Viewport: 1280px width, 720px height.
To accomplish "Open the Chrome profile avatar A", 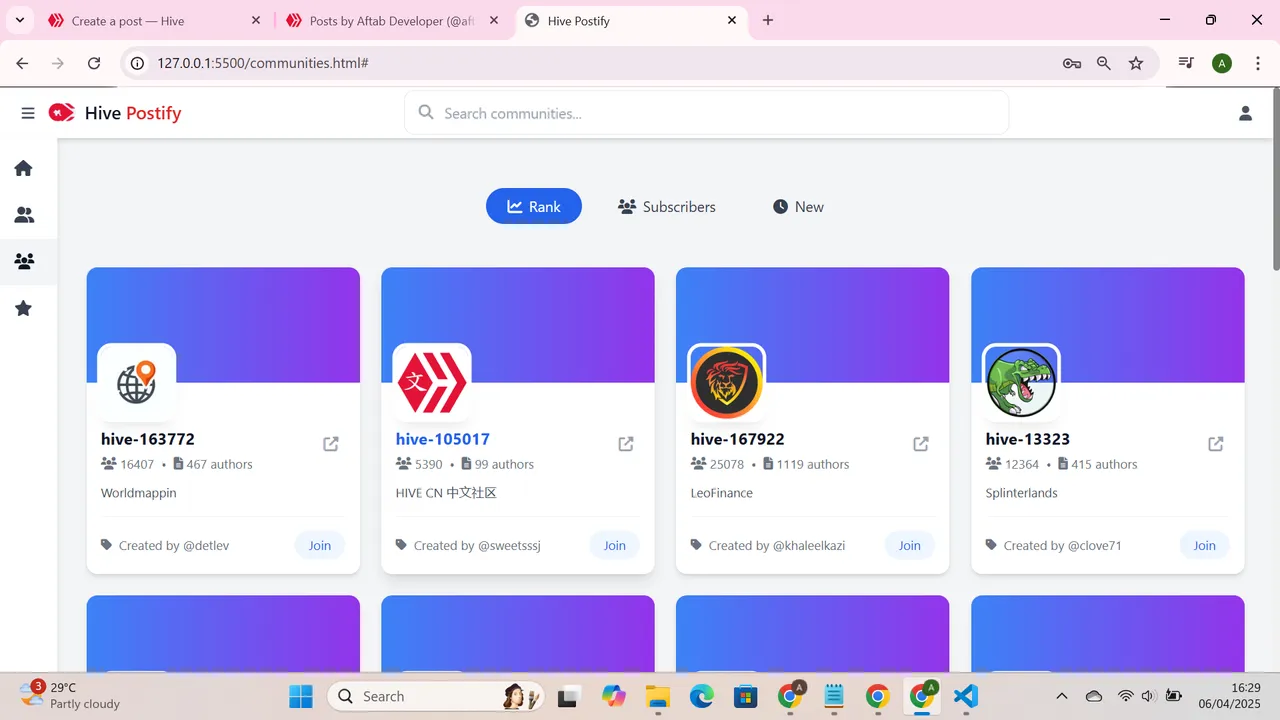I will [x=1222, y=63].
